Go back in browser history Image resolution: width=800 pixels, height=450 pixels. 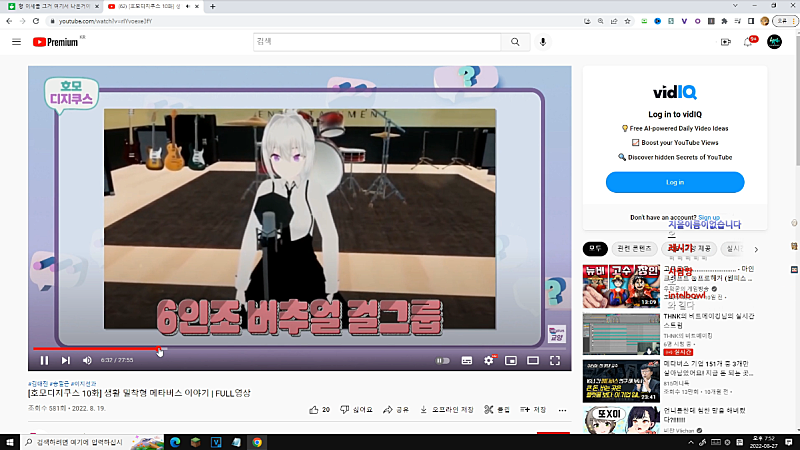point(9,21)
